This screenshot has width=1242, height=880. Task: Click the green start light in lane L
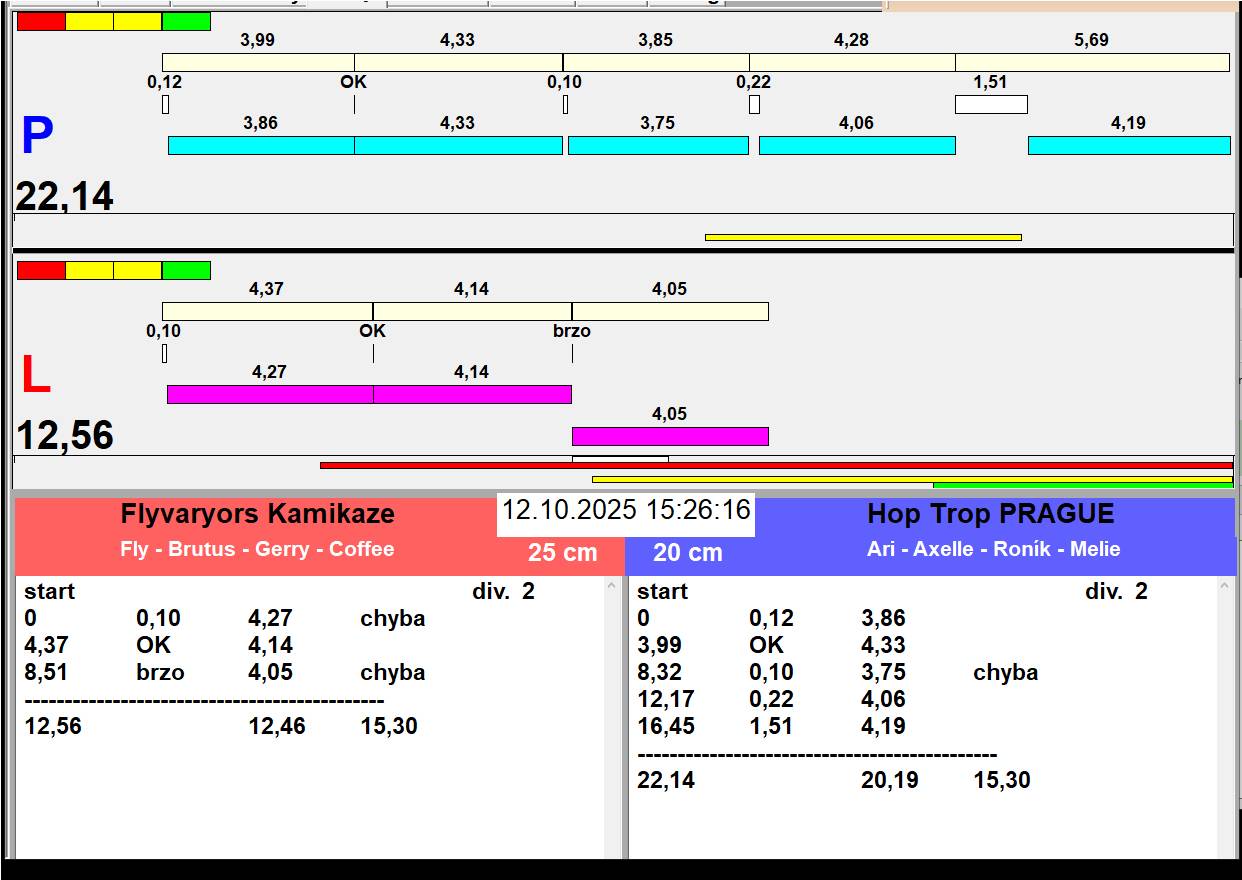click(186, 270)
